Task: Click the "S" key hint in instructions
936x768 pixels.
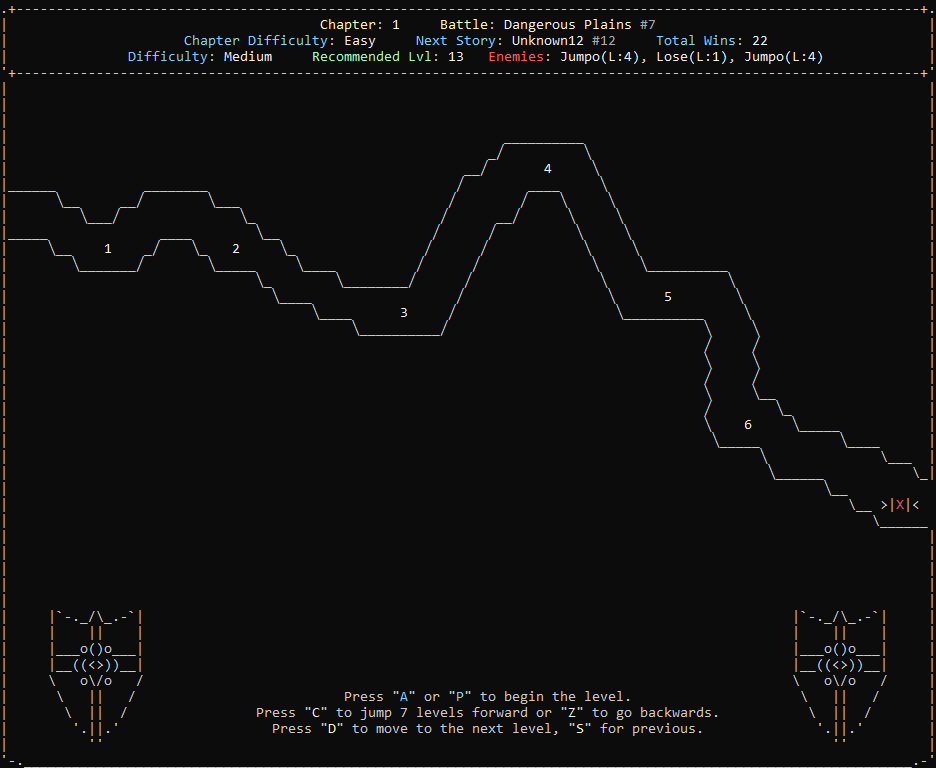Action: click(x=579, y=729)
